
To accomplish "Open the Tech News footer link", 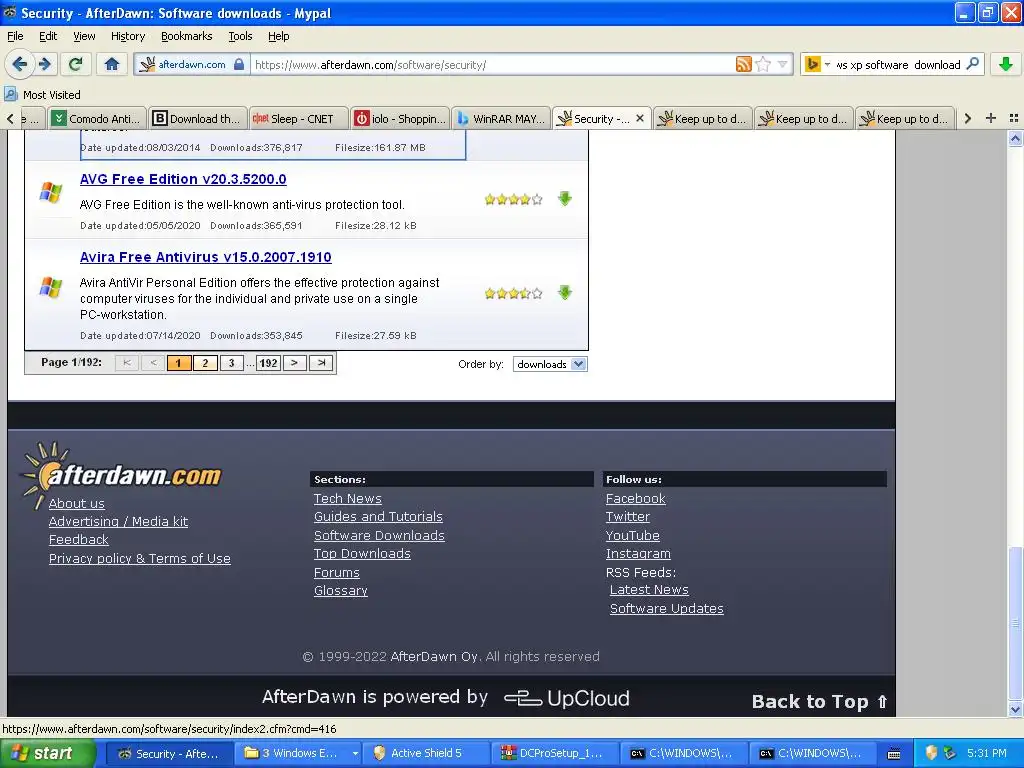I will pos(347,498).
